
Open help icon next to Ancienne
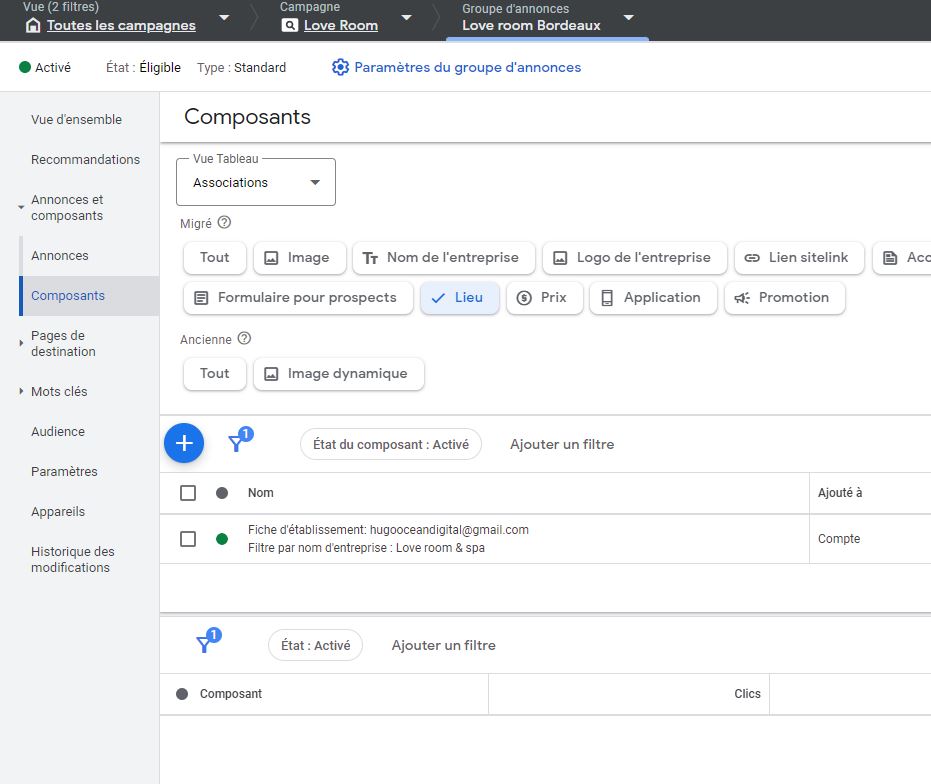point(244,339)
